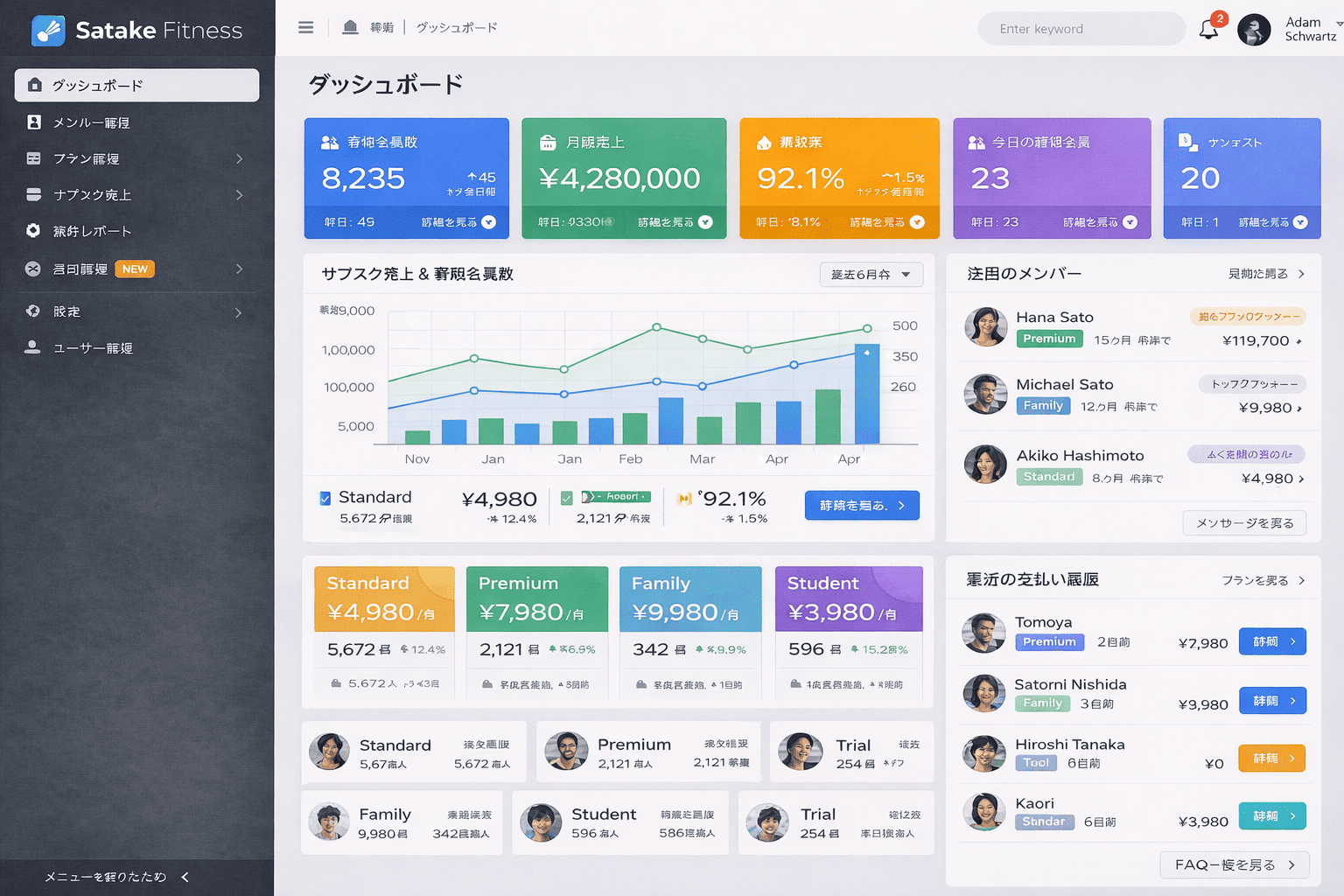Click the blue button beside 92.1% stat
Viewport: 1344px width, 896px height.
pos(861,506)
